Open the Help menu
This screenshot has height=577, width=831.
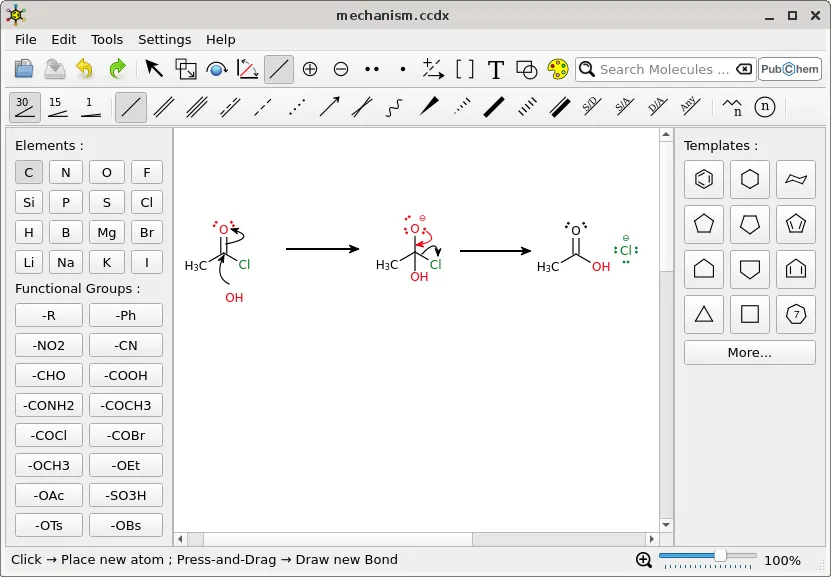coord(220,40)
